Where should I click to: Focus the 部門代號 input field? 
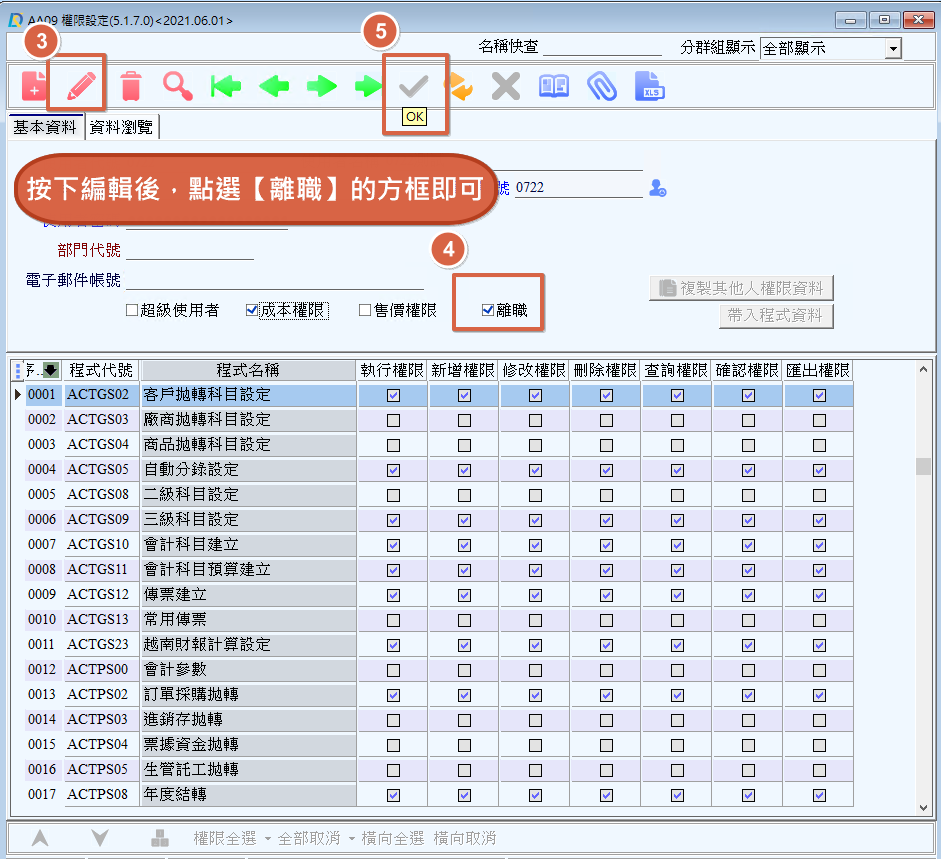click(190, 250)
